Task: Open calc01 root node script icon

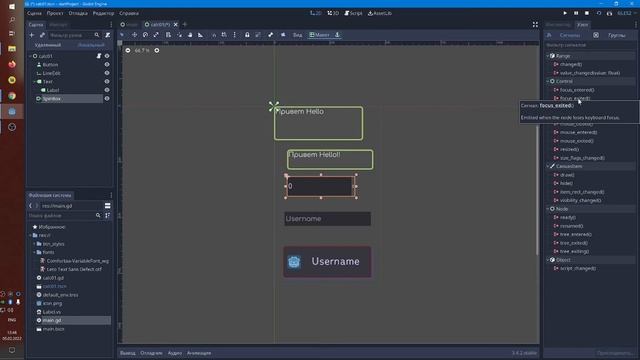Action: pyautogui.click(x=99, y=56)
